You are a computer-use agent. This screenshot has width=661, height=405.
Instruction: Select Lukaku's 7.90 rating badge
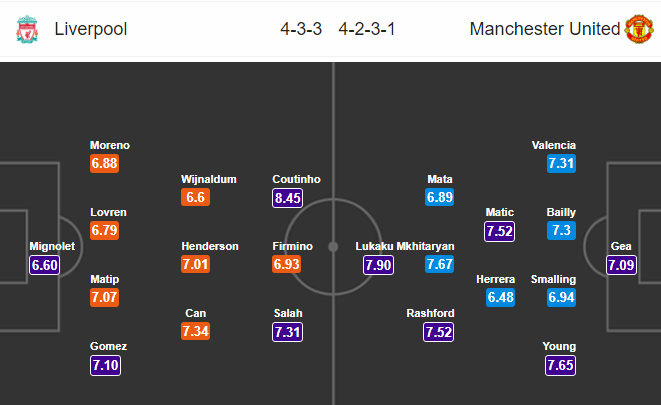380,265
